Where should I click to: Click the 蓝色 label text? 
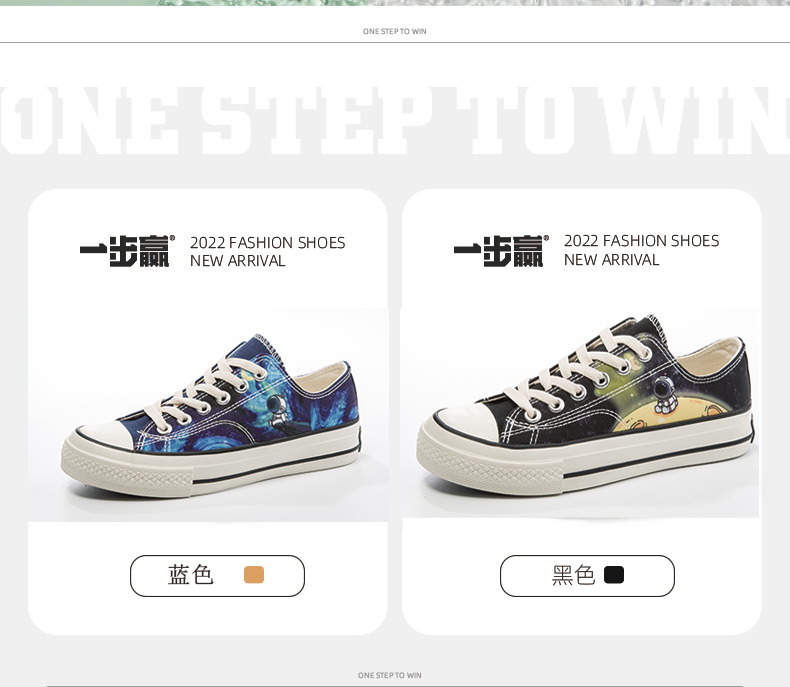(x=190, y=575)
